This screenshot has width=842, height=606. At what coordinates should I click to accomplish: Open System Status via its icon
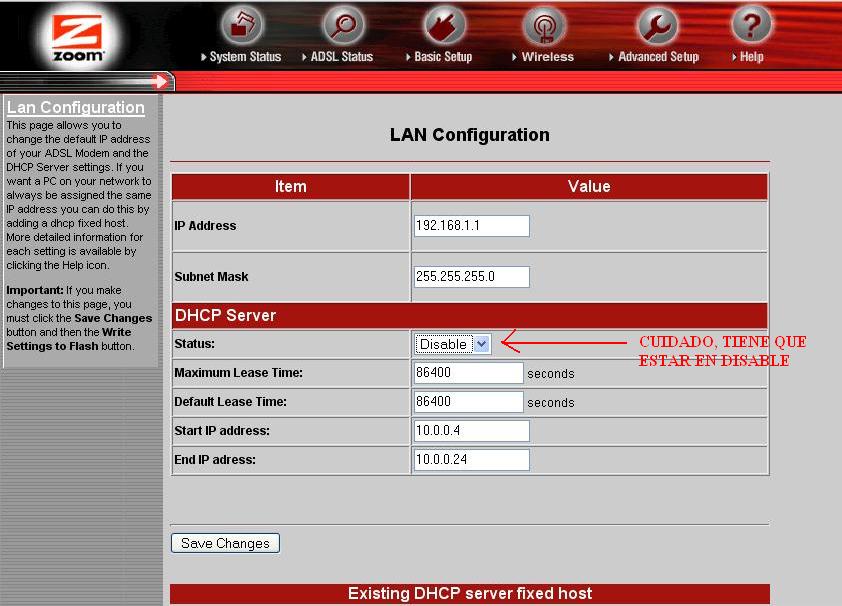tap(242, 25)
